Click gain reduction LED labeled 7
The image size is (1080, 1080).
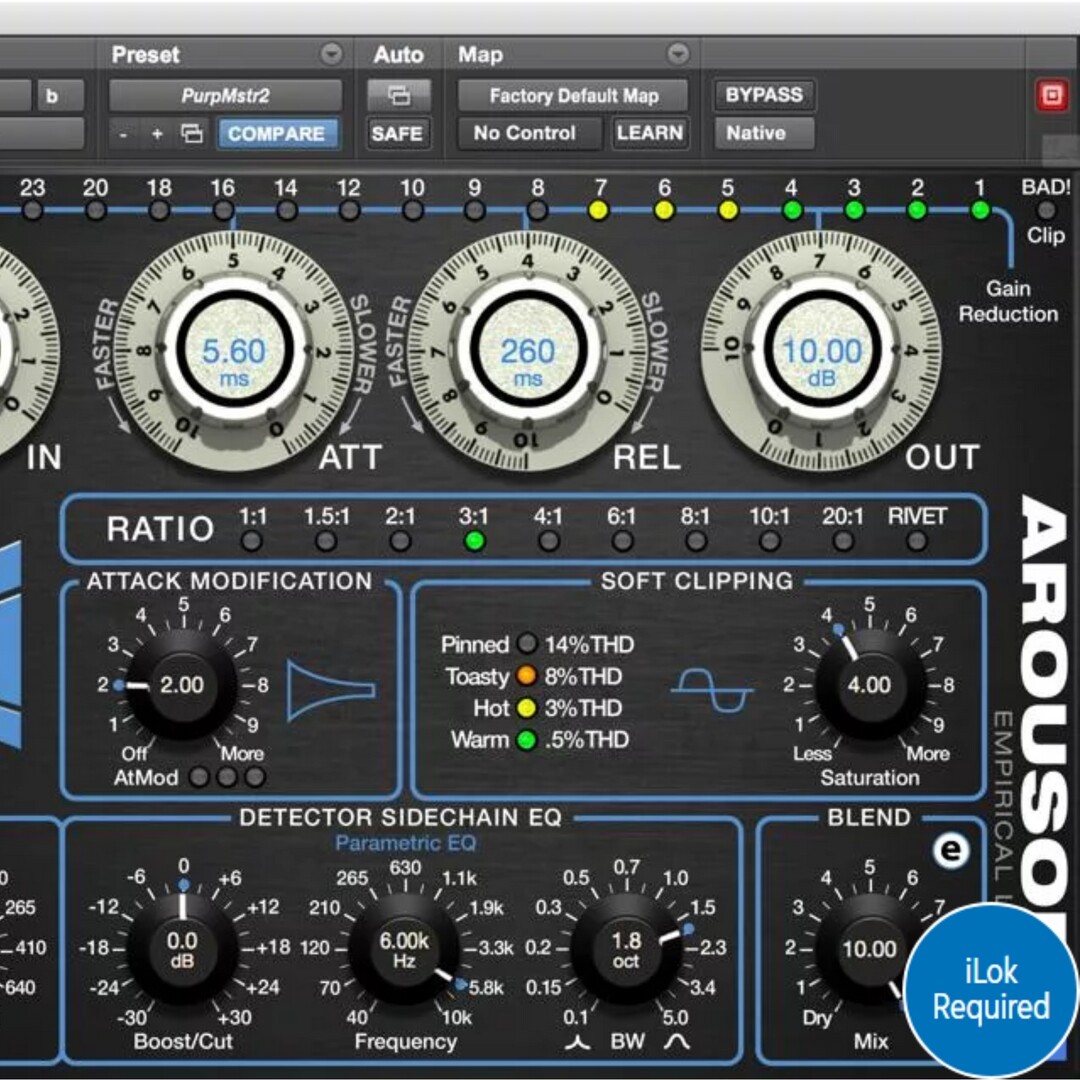pos(599,210)
